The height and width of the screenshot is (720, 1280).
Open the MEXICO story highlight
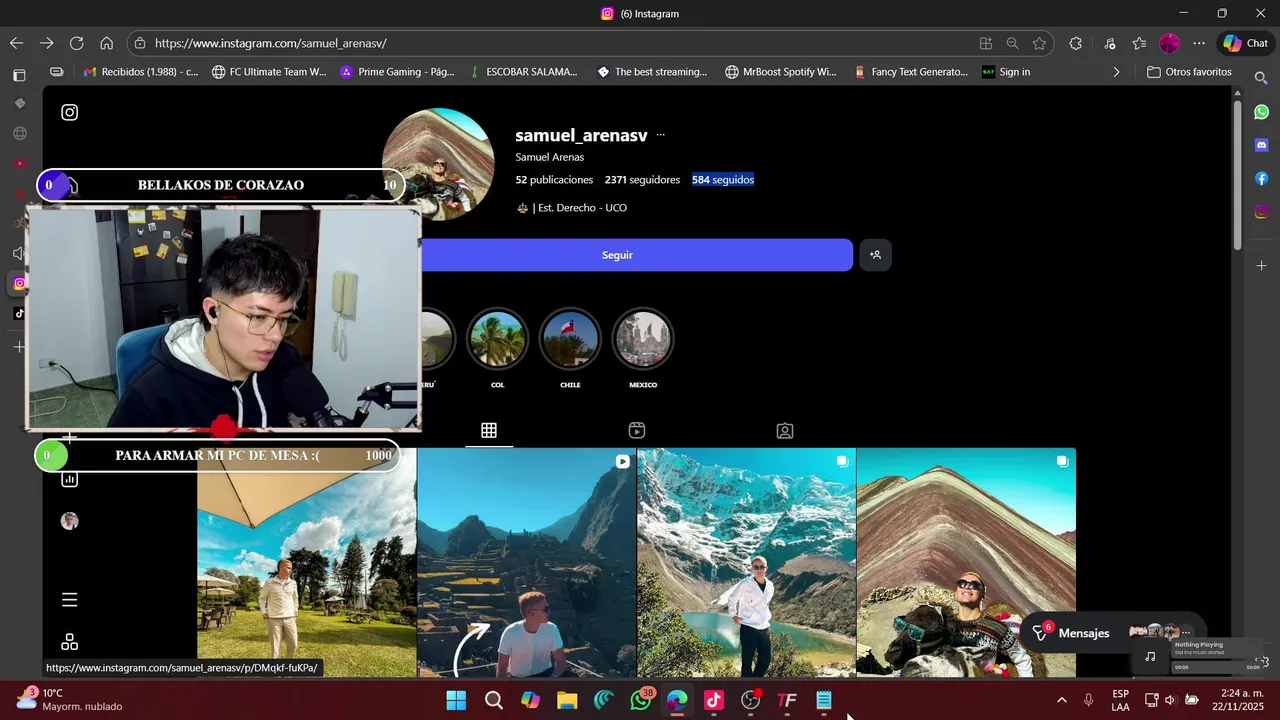pos(643,340)
